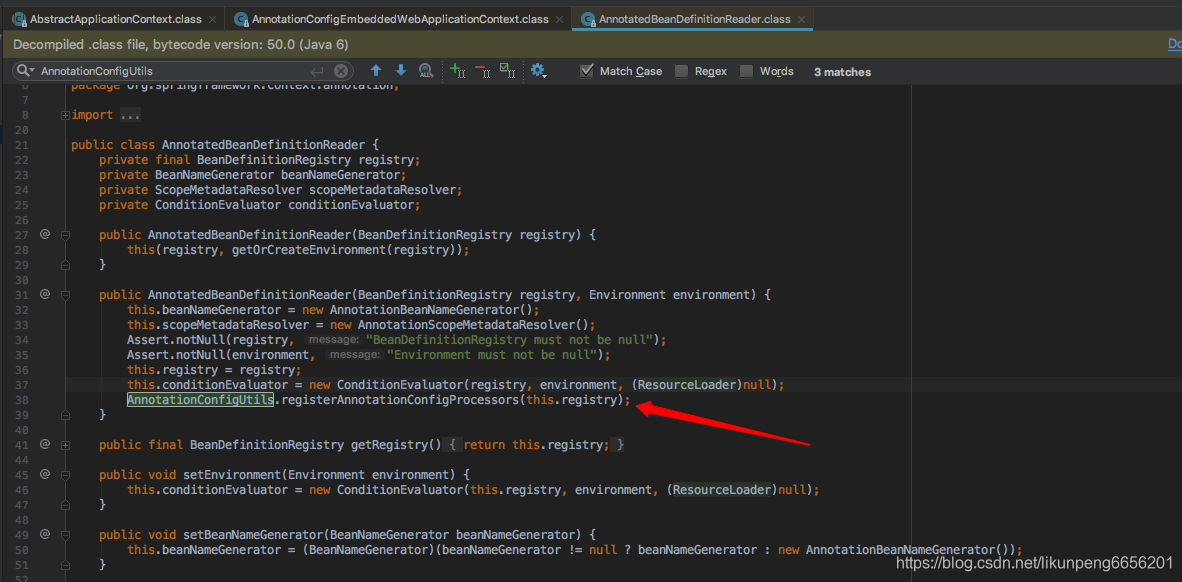Open search settings gear menu
The width and height of the screenshot is (1182, 582).
coord(538,71)
